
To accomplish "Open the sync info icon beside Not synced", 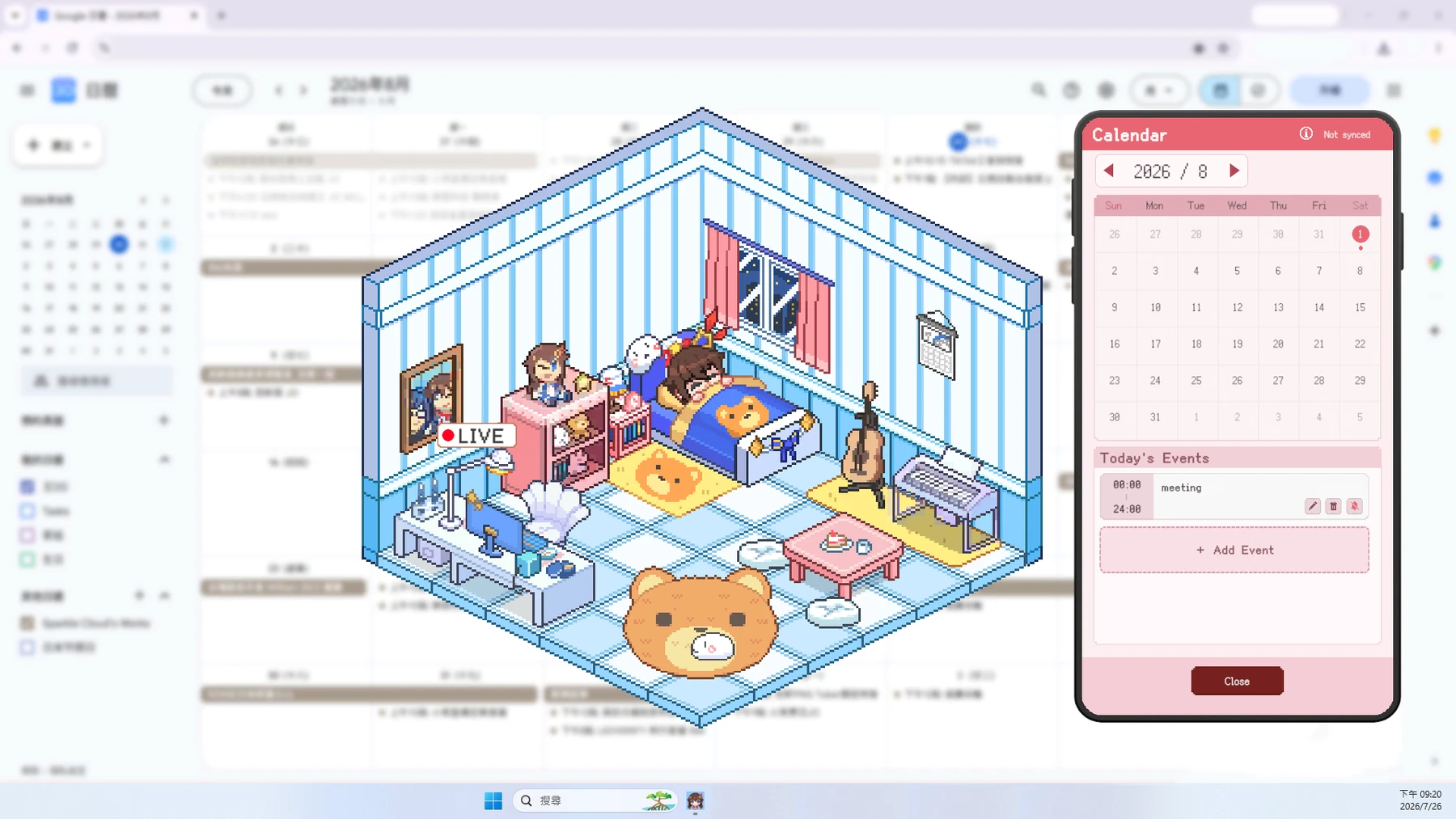I will click(1306, 133).
